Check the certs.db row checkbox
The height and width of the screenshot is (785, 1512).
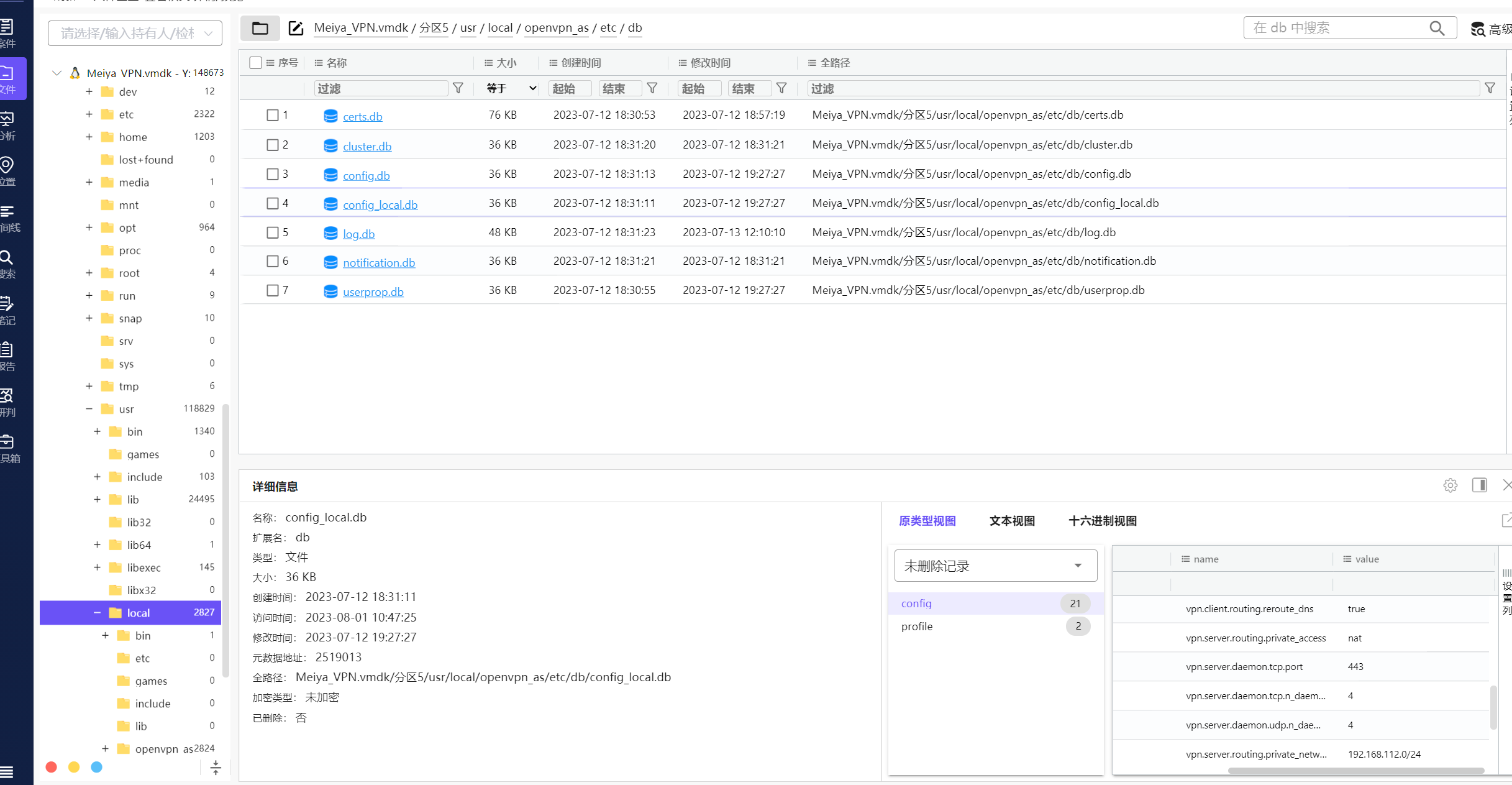272,115
